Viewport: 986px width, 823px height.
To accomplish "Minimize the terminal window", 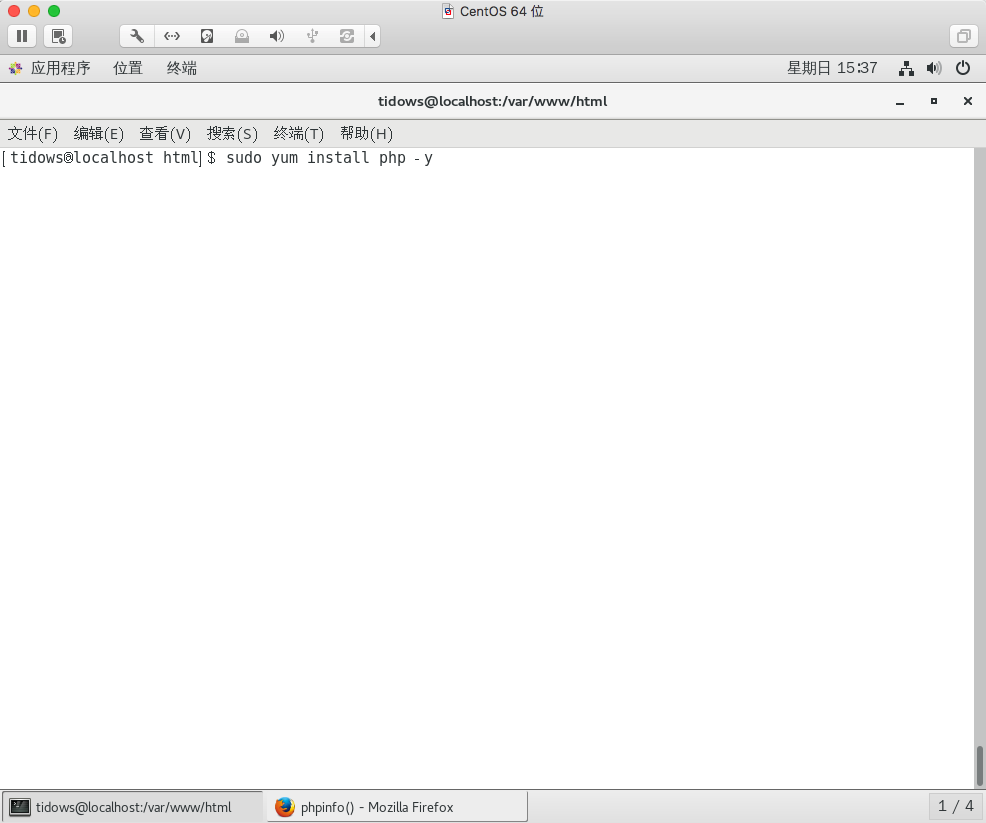I will (x=900, y=101).
